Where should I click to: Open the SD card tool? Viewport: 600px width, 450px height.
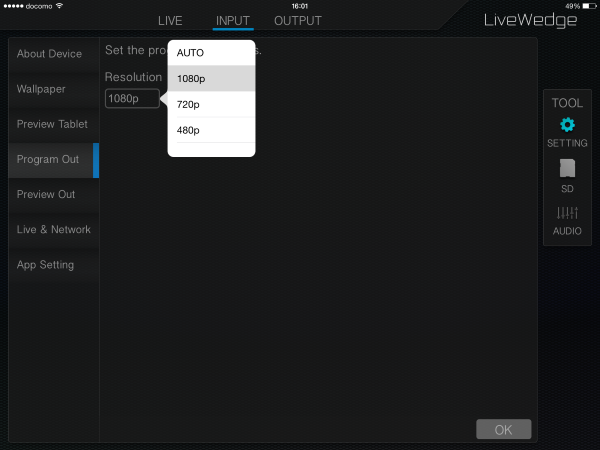pyautogui.click(x=567, y=168)
